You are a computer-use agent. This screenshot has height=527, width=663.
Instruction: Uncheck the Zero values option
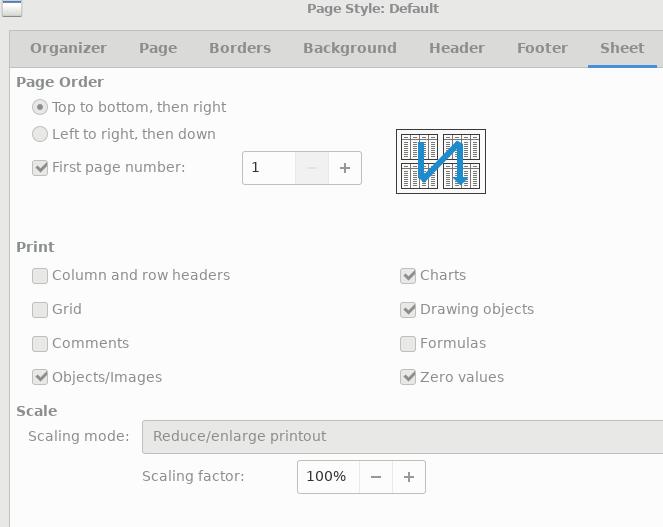[408, 377]
